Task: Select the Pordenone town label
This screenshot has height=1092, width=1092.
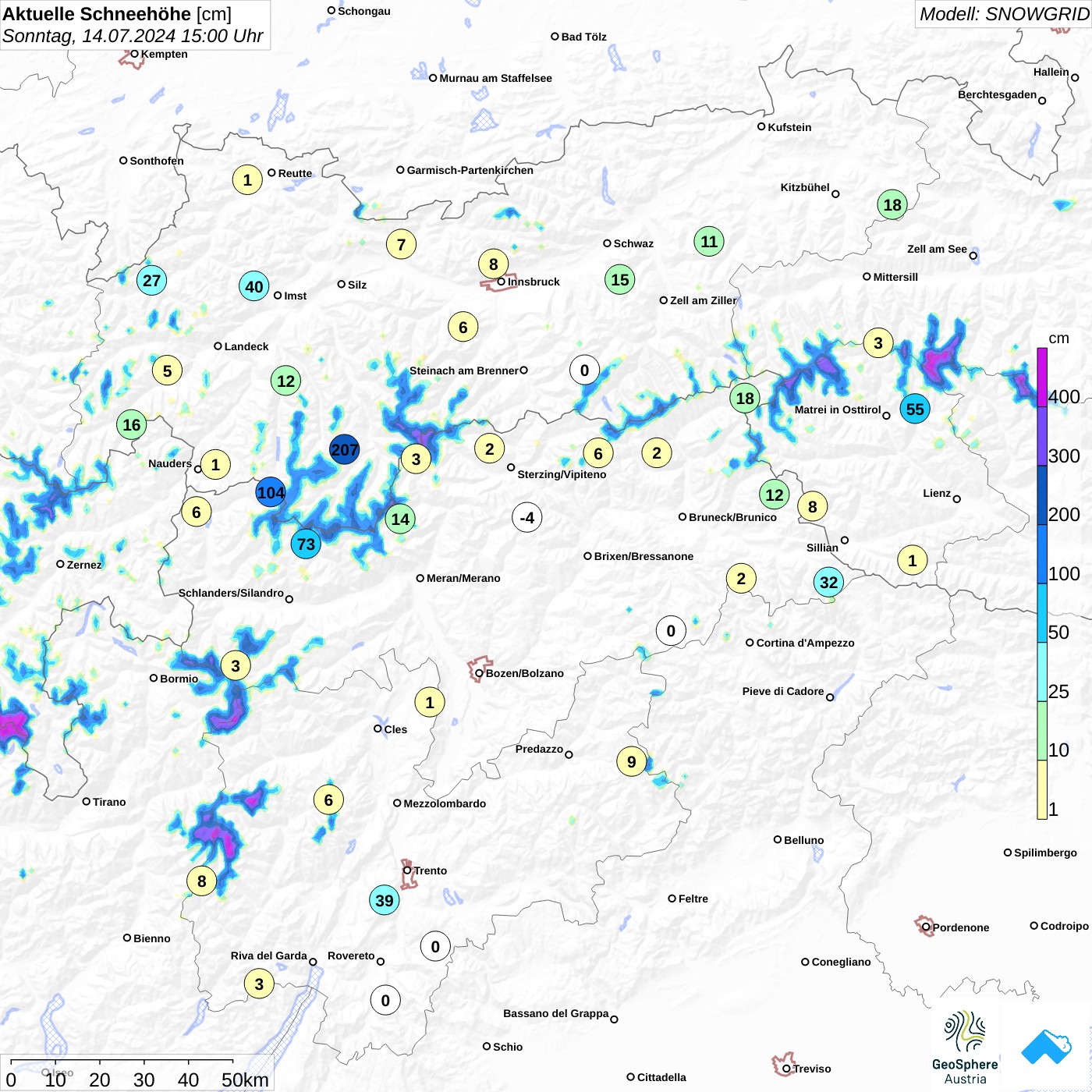Action: [961, 927]
